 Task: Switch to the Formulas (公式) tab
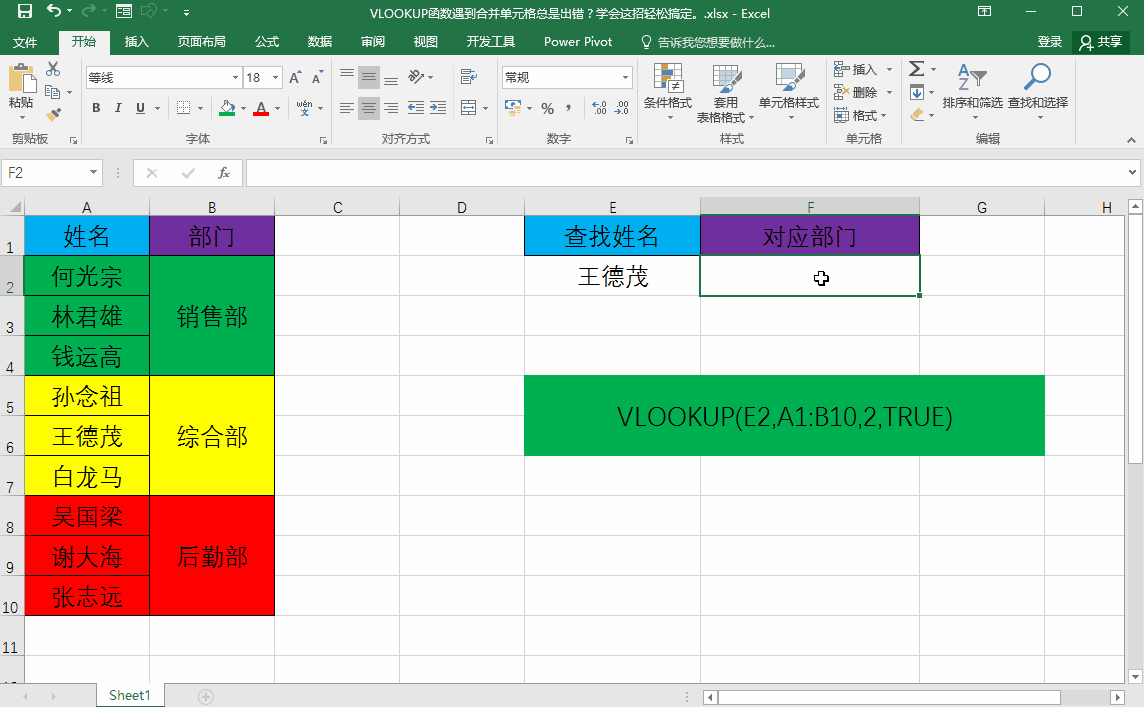click(x=267, y=42)
